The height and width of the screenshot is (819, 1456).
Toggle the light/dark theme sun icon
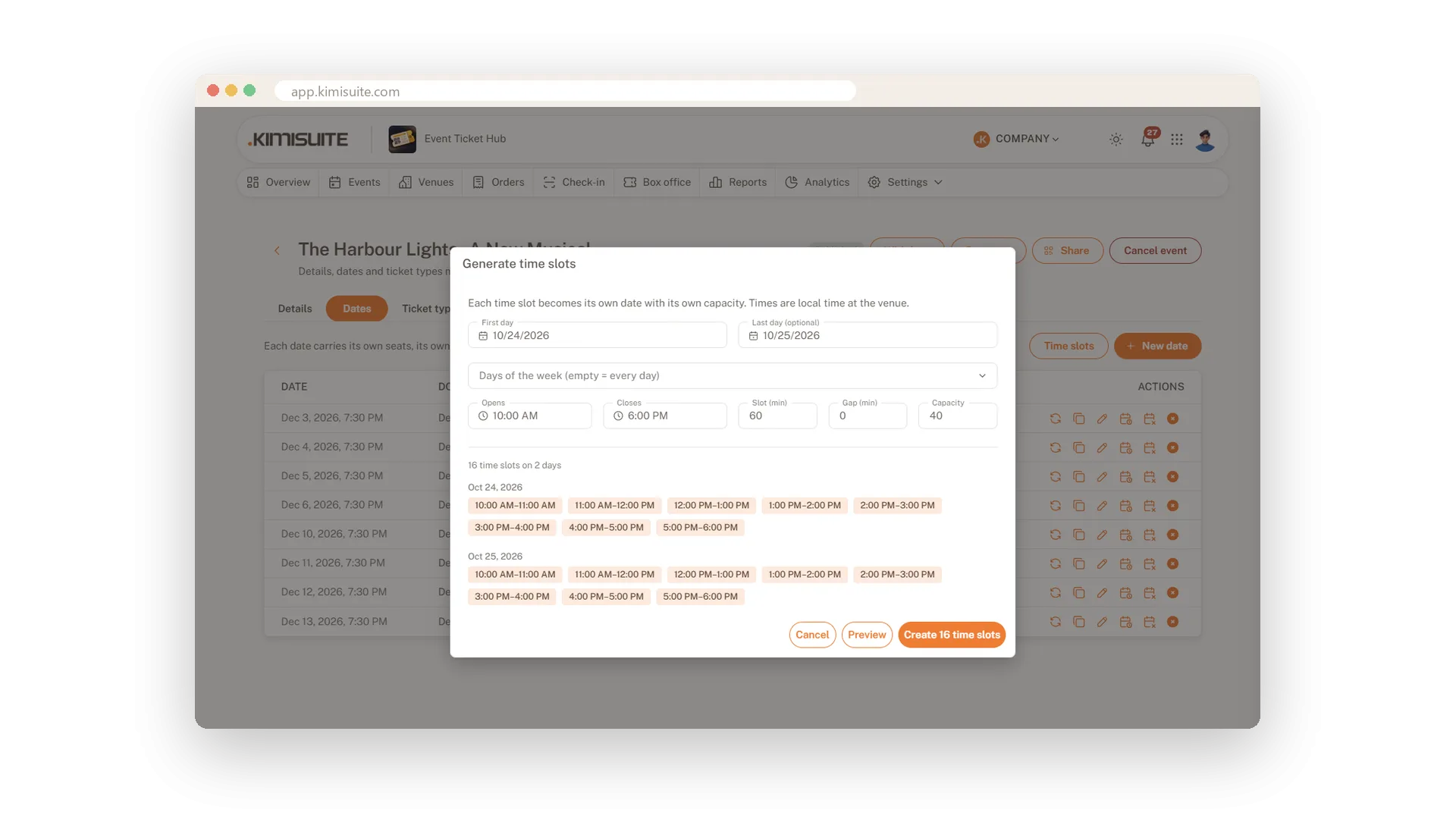pyautogui.click(x=1116, y=140)
